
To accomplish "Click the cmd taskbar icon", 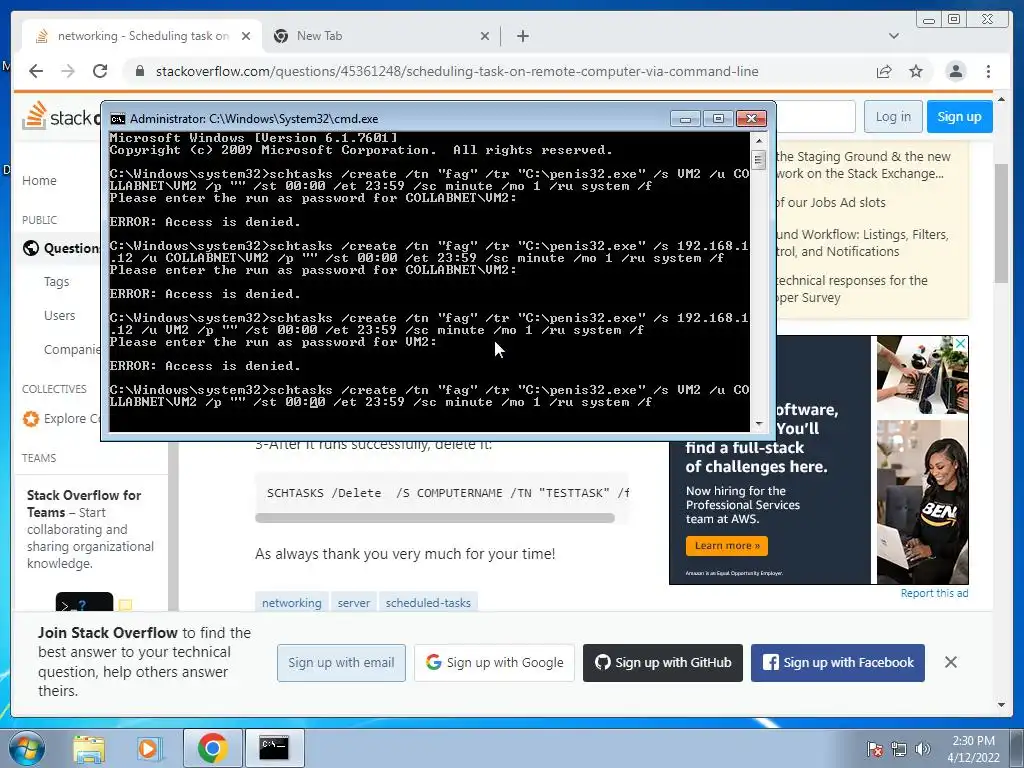I will [274, 748].
